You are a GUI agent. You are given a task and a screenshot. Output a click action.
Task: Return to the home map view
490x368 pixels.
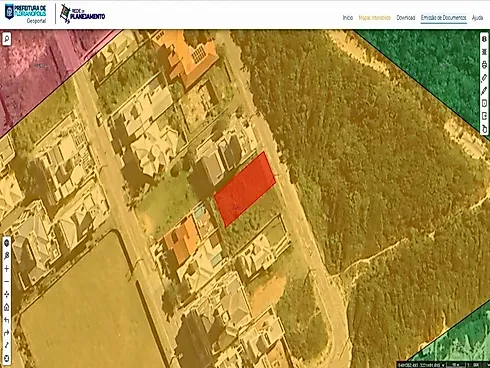(x=7, y=307)
